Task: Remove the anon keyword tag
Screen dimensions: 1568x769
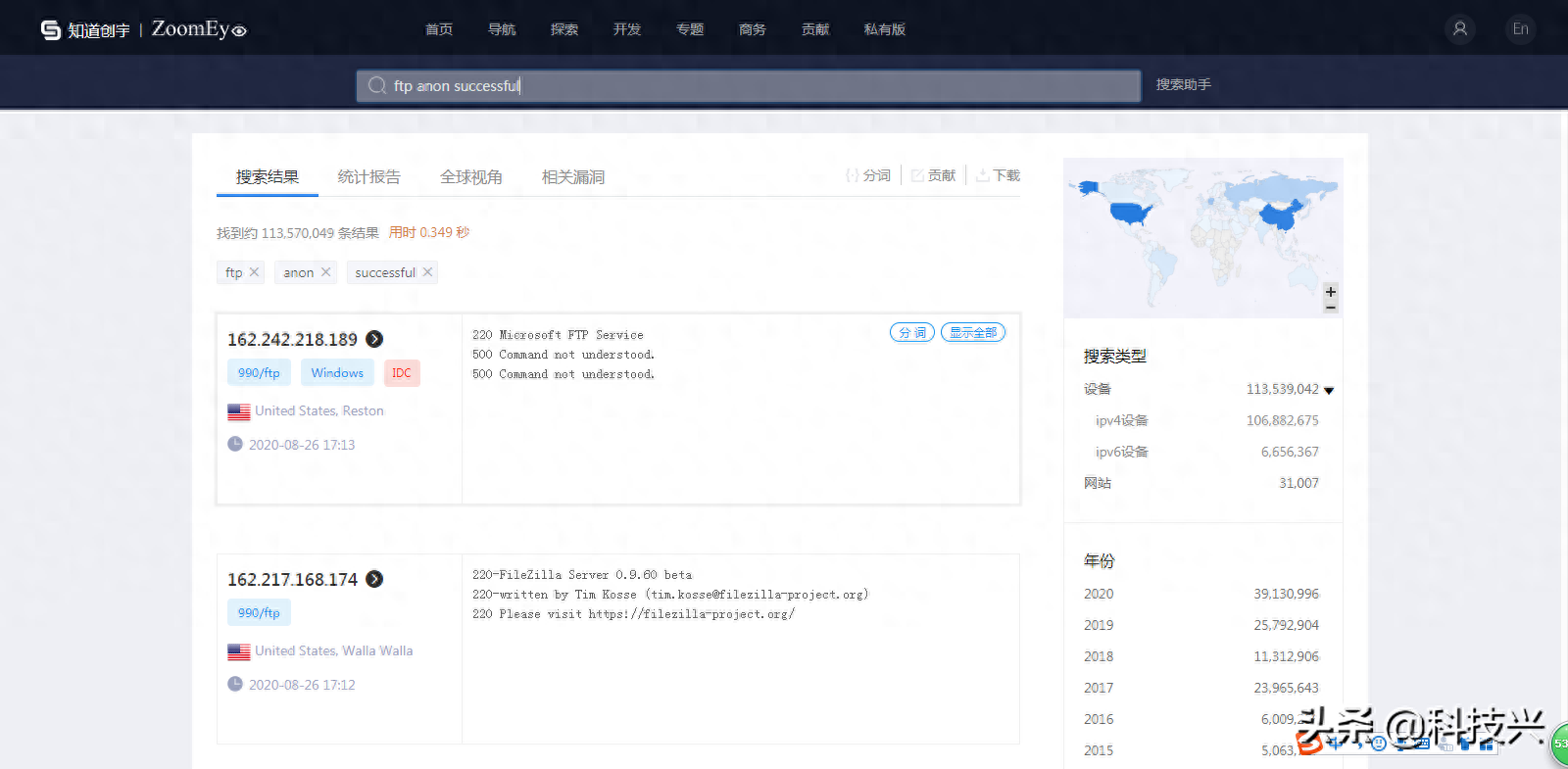Action: (325, 271)
